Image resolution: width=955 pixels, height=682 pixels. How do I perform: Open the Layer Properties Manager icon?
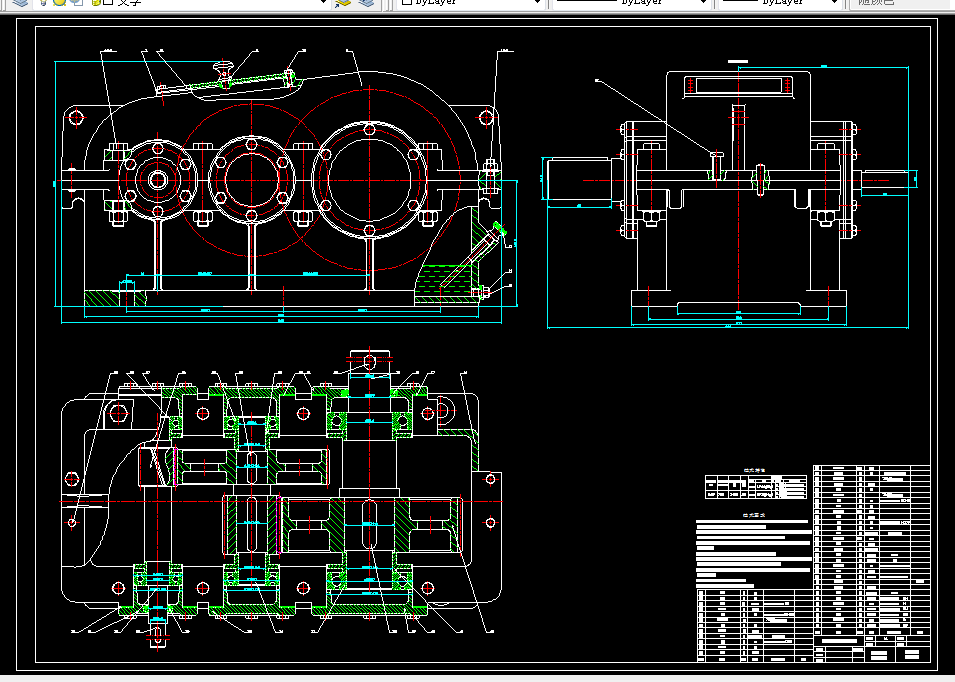click(x=20, y=2)
